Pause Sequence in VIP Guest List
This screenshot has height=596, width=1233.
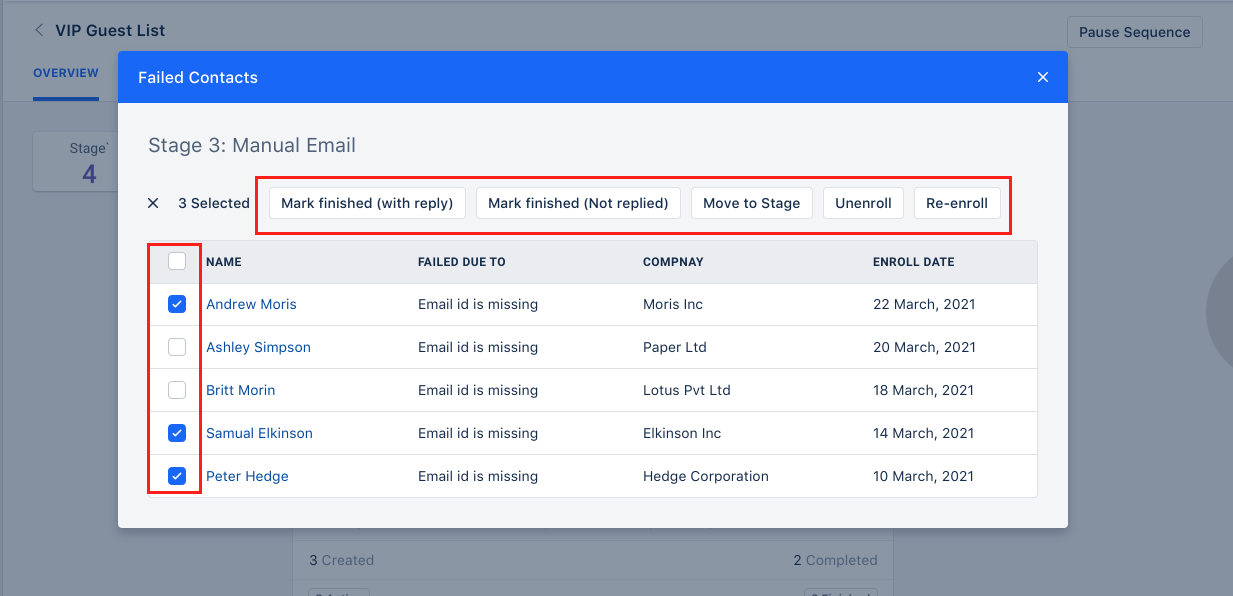click(1135, 32)
